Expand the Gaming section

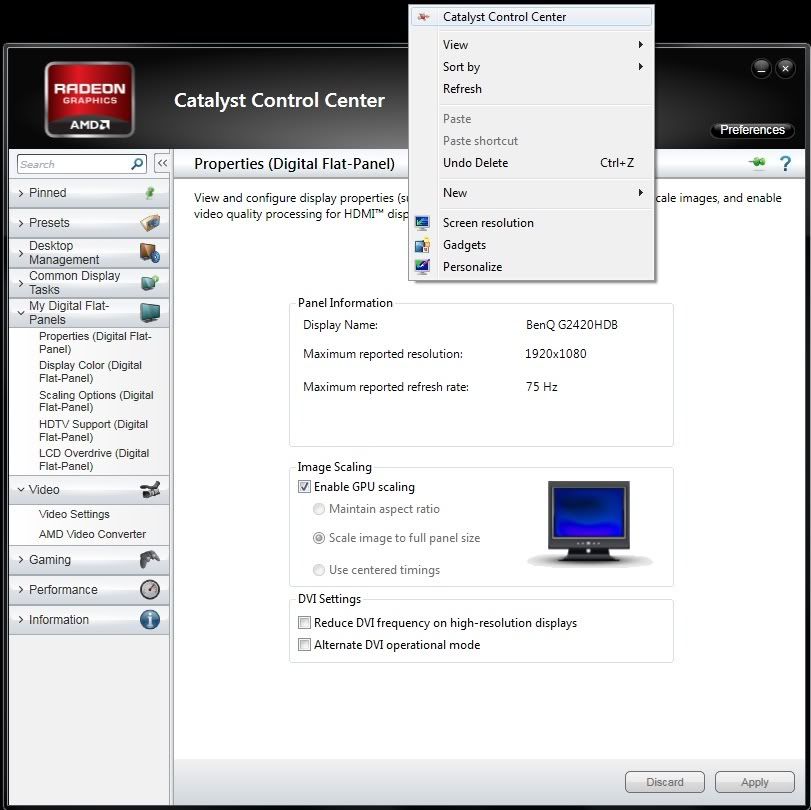89,560
